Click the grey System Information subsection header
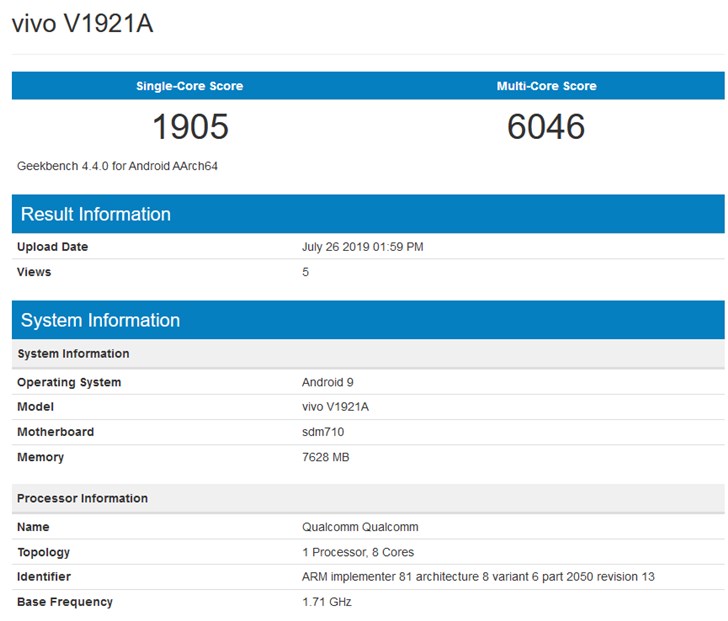 [x=73, y=354]
